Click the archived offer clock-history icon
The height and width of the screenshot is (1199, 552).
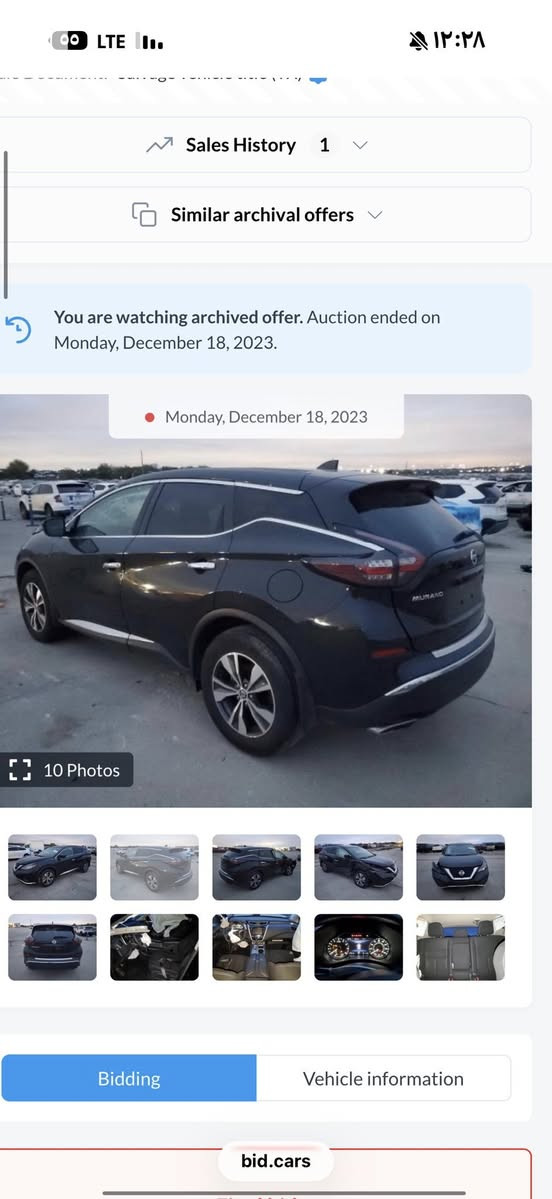click(18, 330)
